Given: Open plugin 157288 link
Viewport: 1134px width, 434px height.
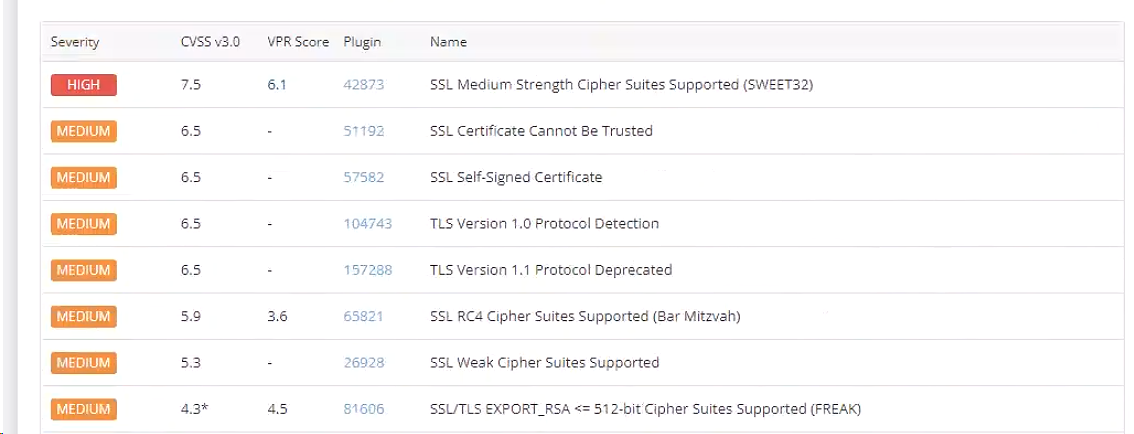Looking at the screenshot, I should pos(367,270).
